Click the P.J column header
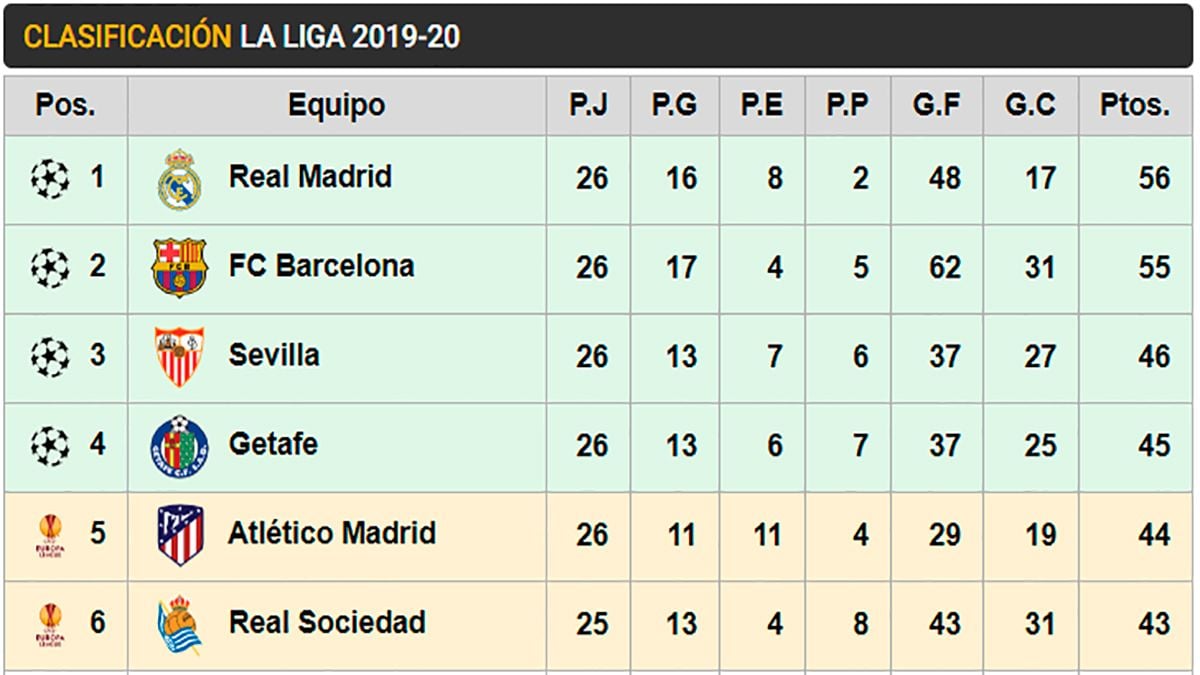This screenshot has width=1200, height=675. [589, 105]
